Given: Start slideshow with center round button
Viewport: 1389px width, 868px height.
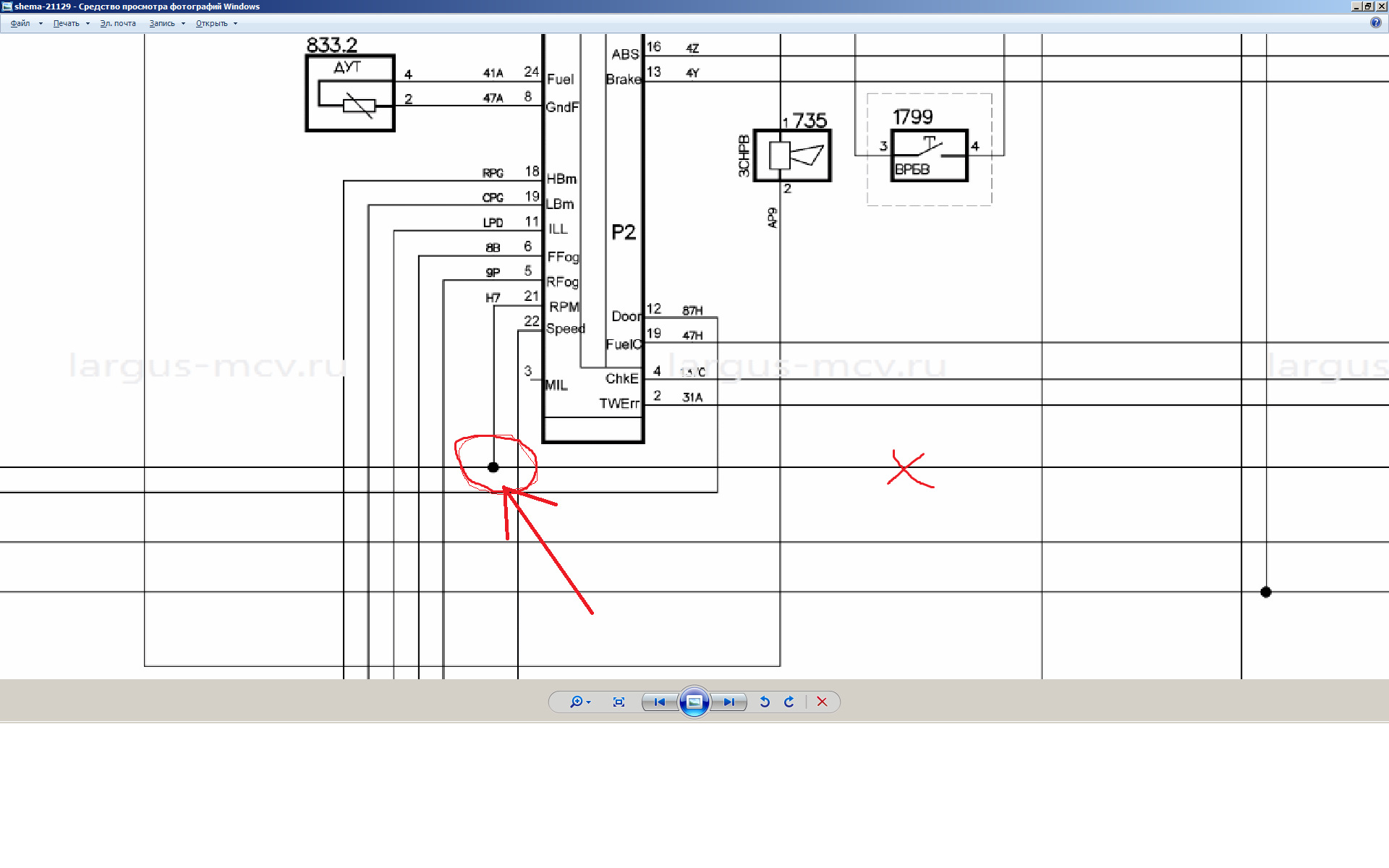Looking at the screenshot, I should (x=694, y=702).
